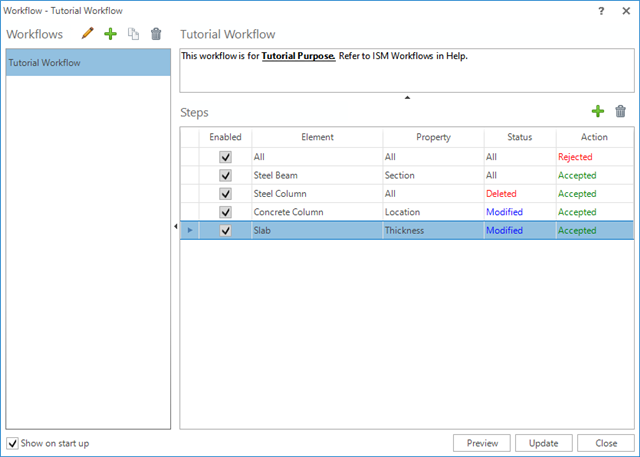The image size is (640, 457).
Task: Click the Action column header
Action: (x=594, y=137)
